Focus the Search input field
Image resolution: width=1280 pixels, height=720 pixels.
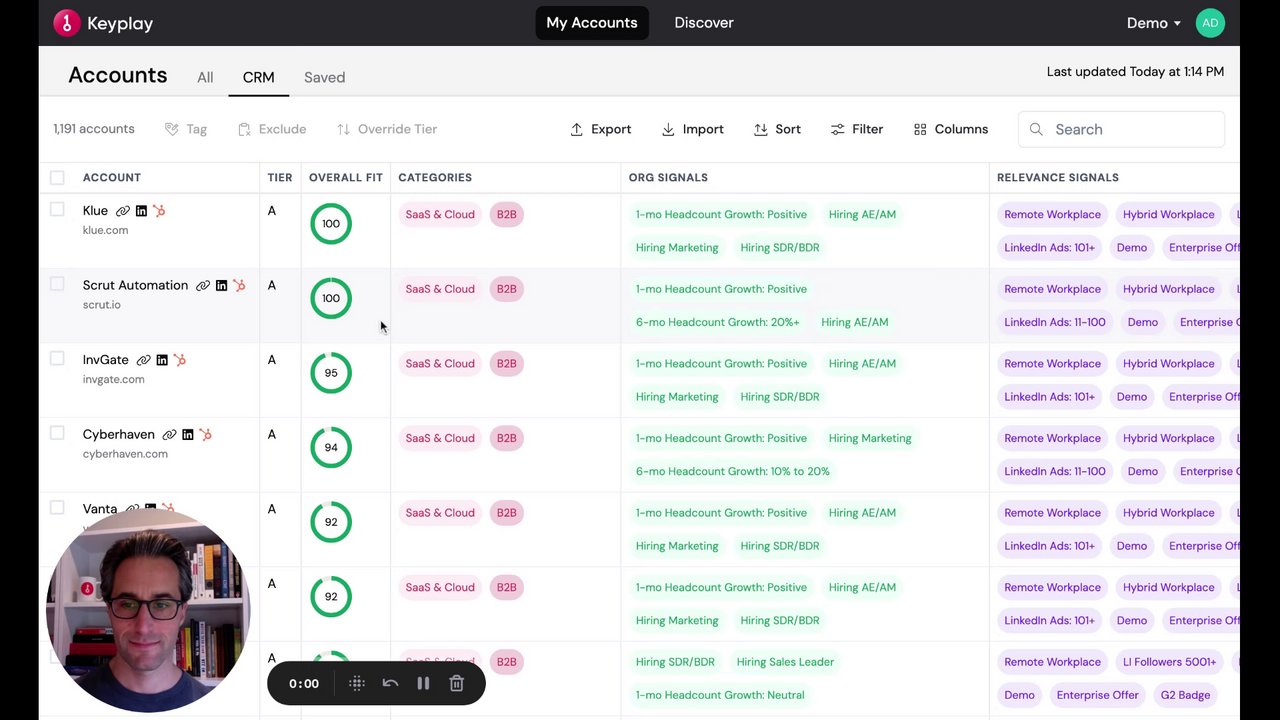[1121, 129]
